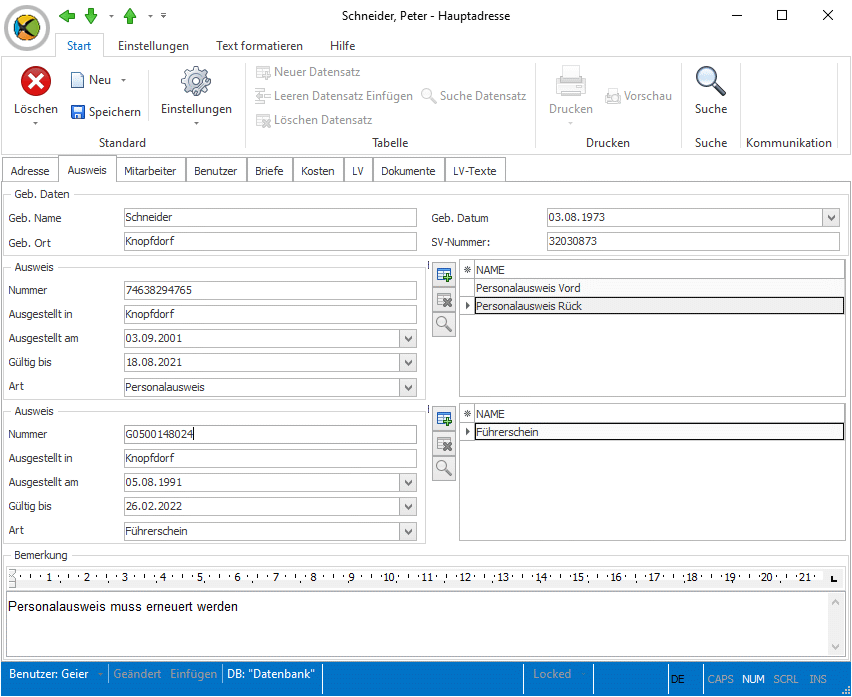Screen dimensions: 852x697
Task: Click the Kommunikation ribbon group label
Action: tap(788, 143)
